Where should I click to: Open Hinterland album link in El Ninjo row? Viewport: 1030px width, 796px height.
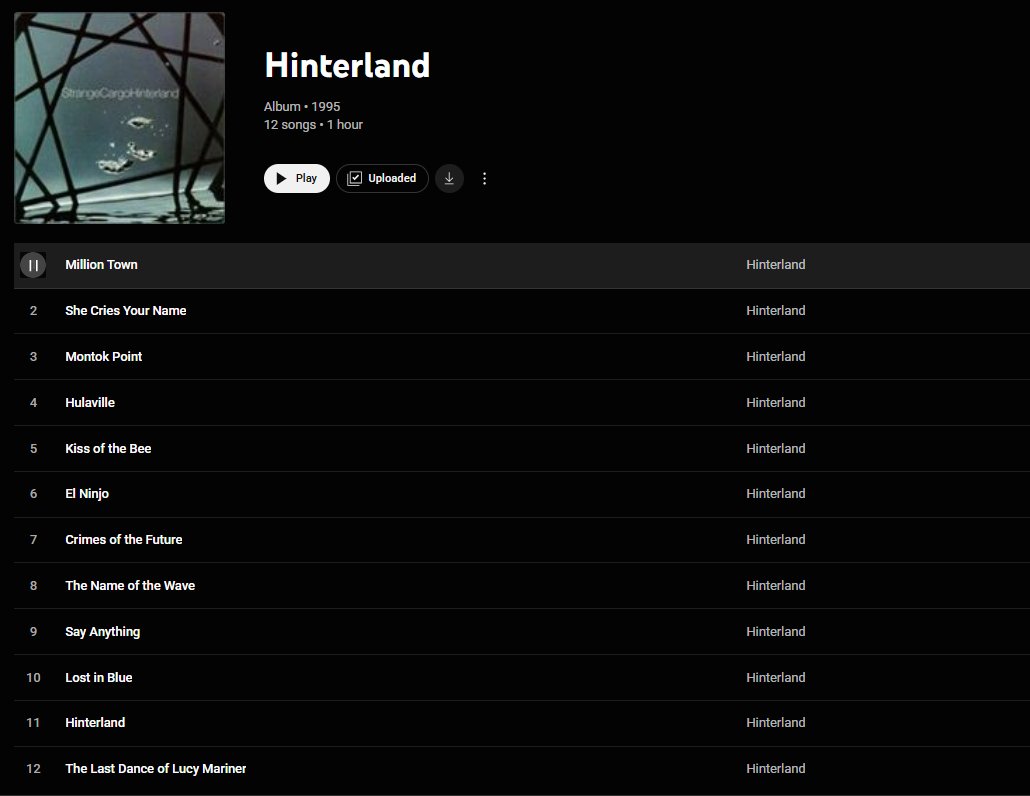(x=776, y=494)
